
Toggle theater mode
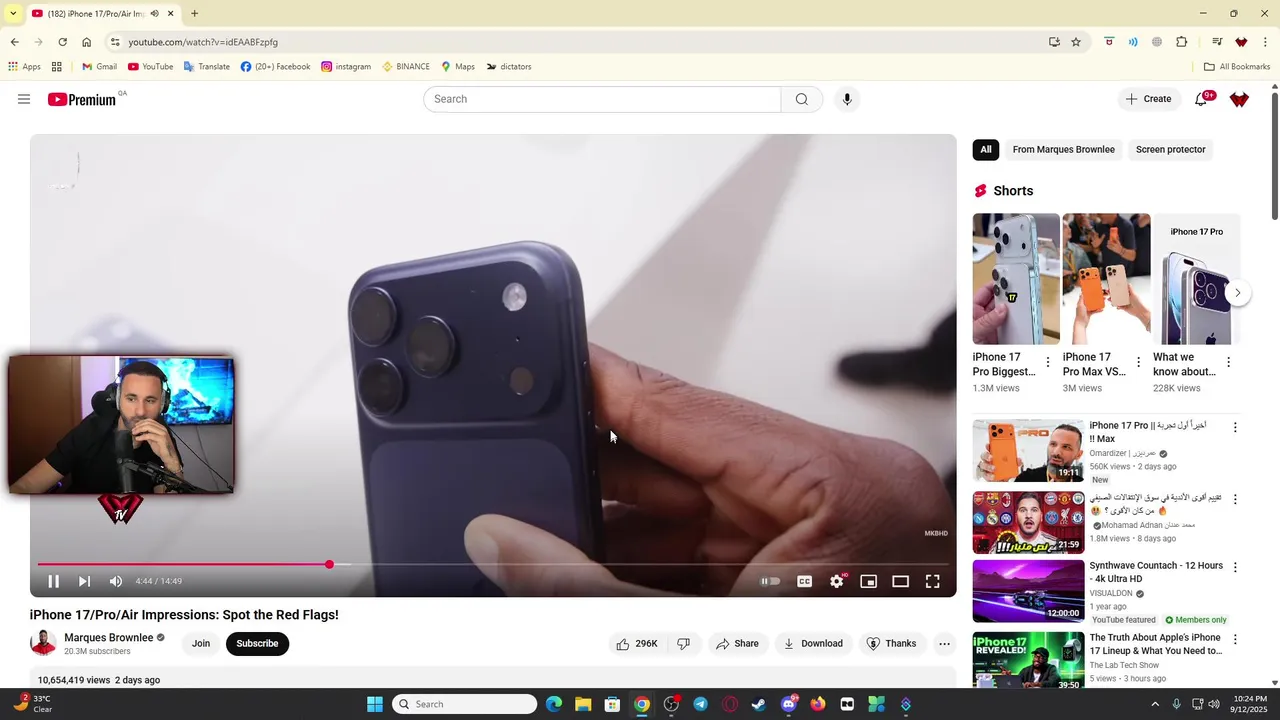coord(901,581)
